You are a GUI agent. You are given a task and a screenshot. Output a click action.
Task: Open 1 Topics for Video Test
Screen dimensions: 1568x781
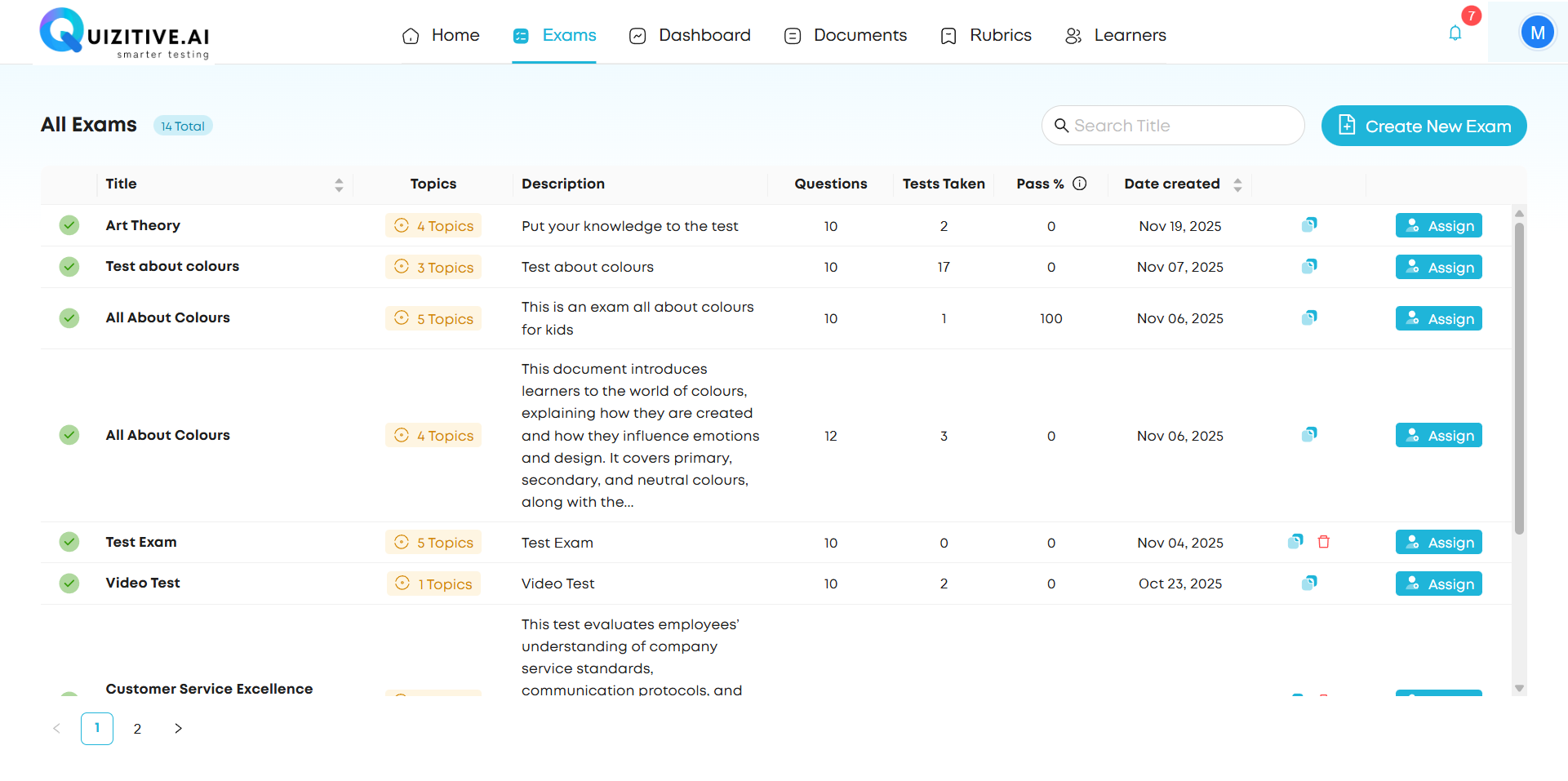(x=433, y=584)
